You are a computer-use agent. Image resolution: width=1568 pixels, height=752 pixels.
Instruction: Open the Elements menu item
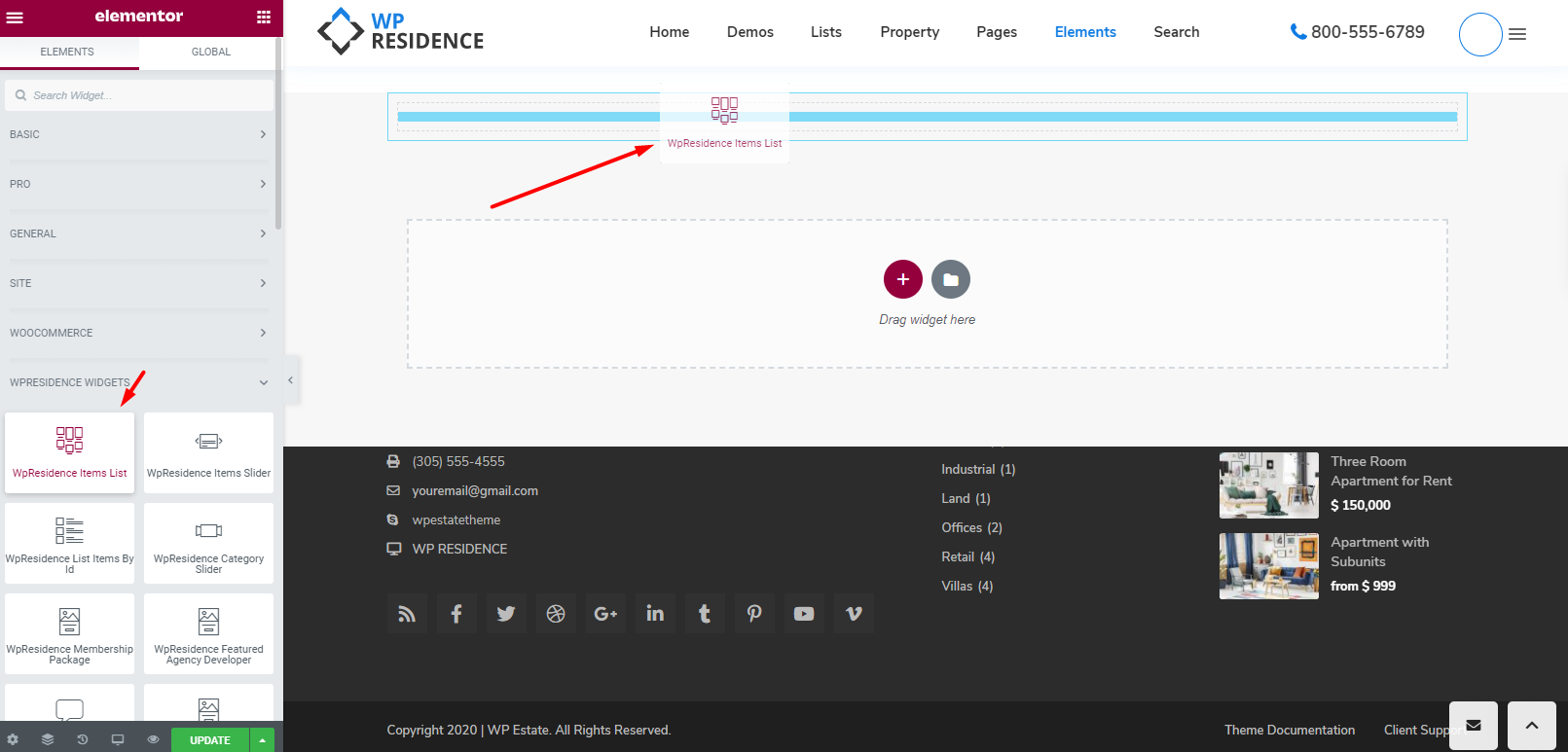coord(1085,32)
